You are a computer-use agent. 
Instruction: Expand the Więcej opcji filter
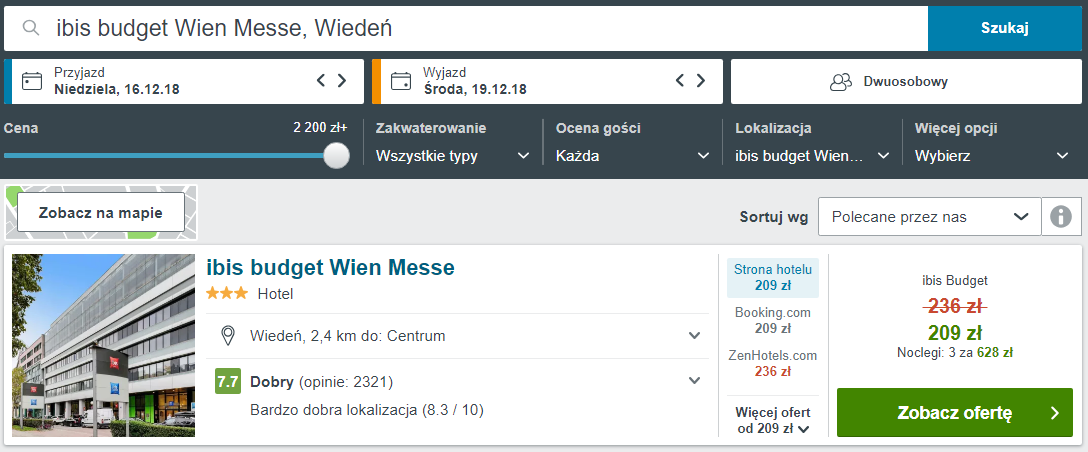pyautogui.click(x=992, y=156)
